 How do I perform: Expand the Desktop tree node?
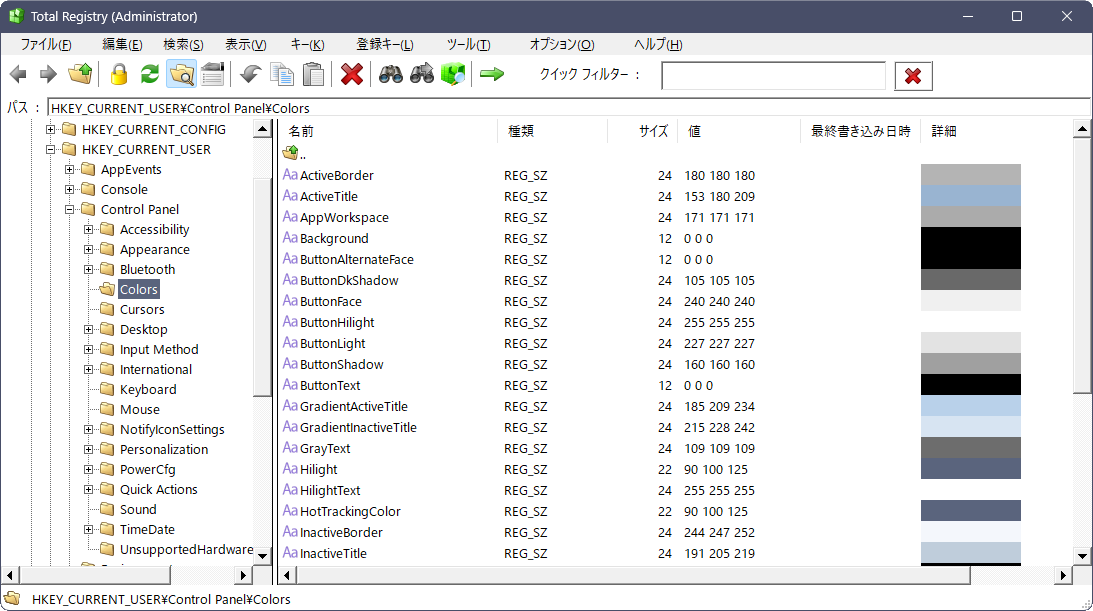click(89, 330)
